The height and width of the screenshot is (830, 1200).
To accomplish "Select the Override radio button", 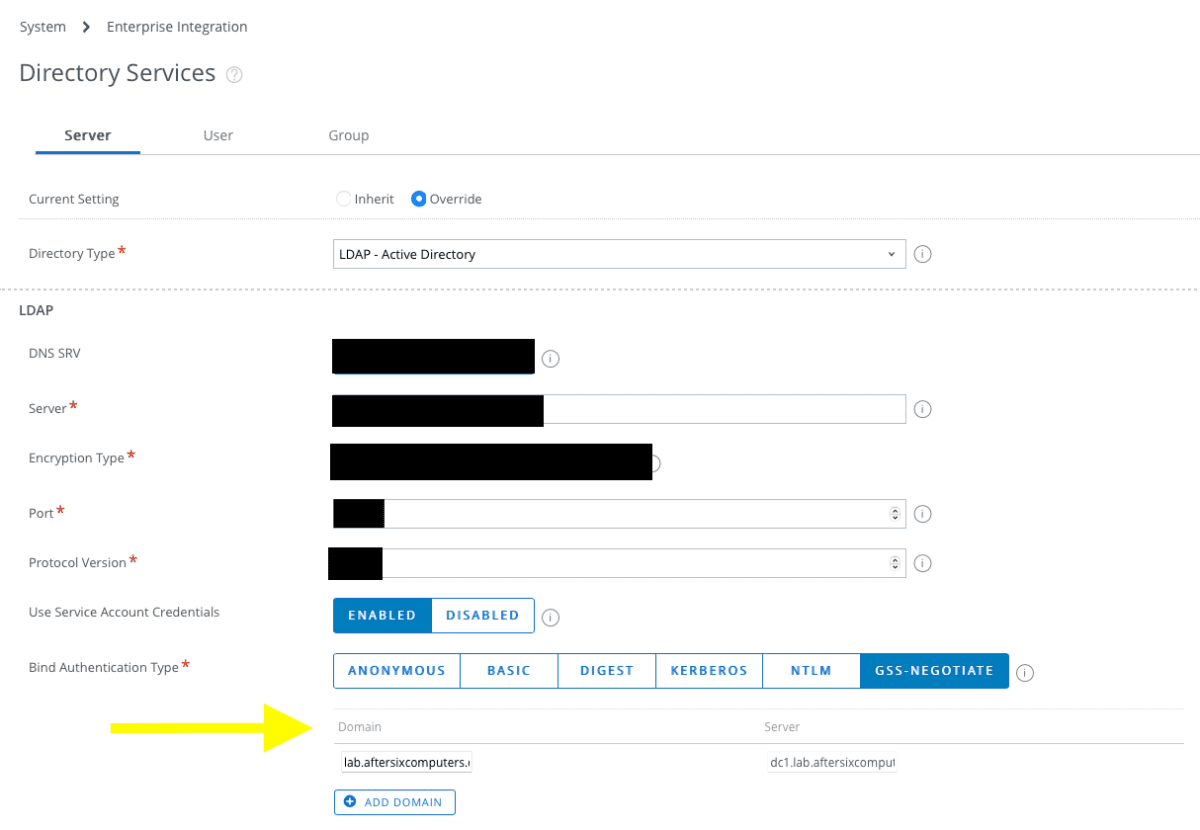I will [419, 198].
